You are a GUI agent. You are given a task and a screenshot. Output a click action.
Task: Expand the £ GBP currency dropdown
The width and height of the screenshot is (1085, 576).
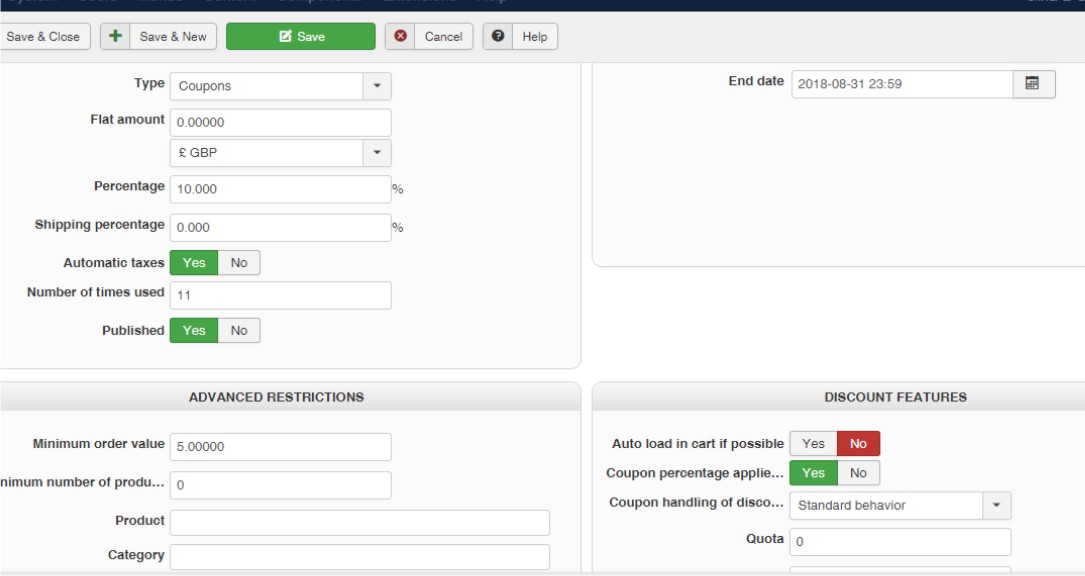pyautogui.click(x=280, y=153)
